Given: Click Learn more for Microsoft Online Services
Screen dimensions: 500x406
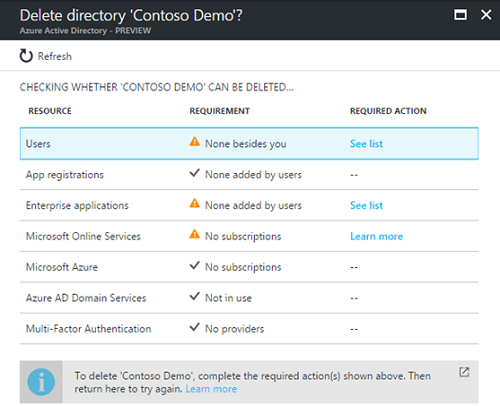Looking at the screenshot, I should 377,236.
